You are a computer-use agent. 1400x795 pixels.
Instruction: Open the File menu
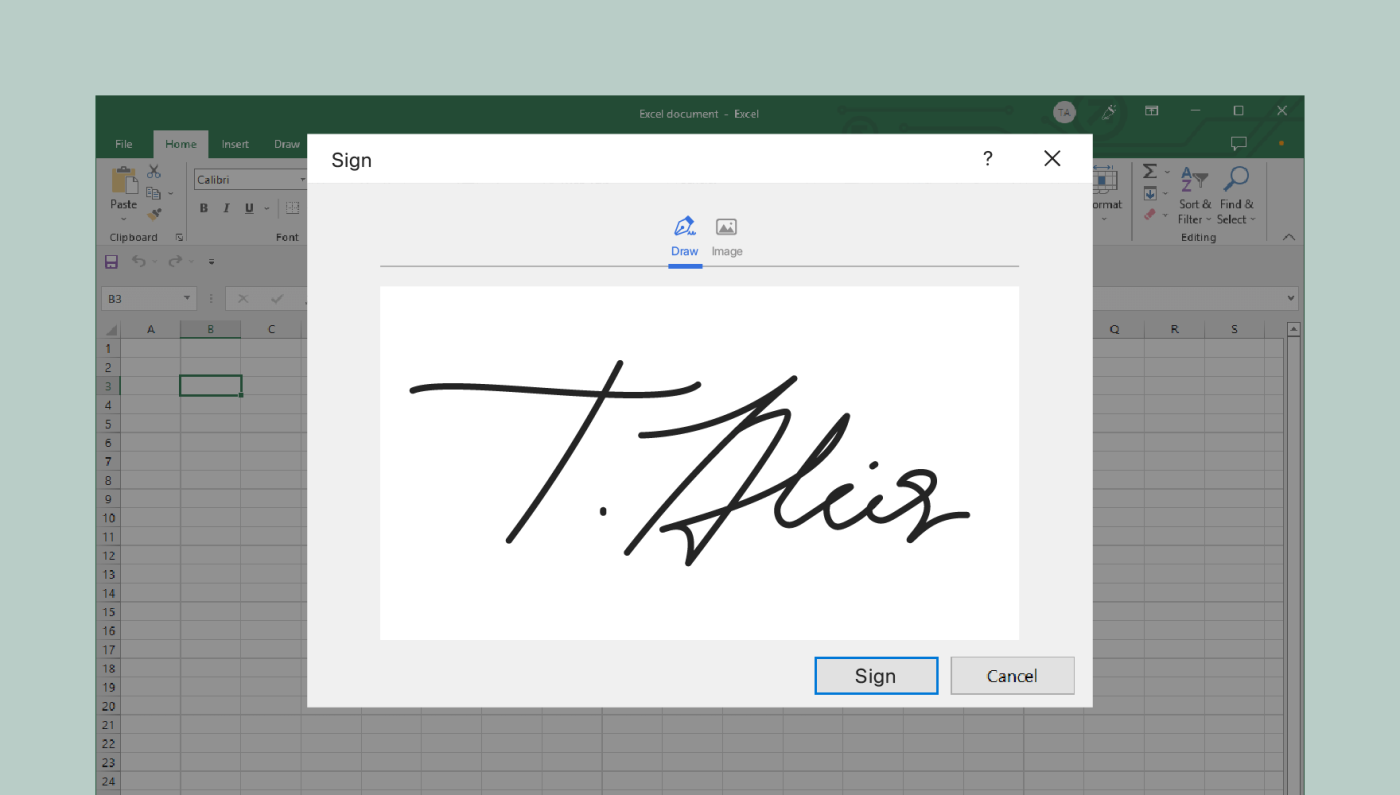[x=123, y=143]
